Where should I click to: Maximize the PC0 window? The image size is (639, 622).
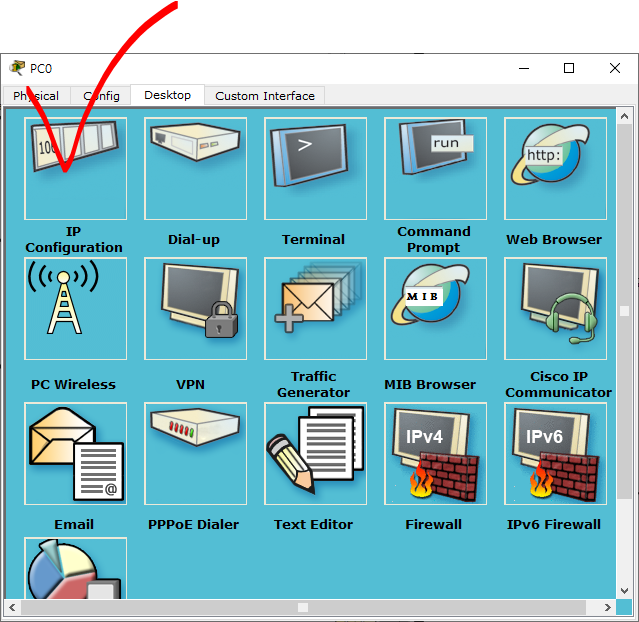(569, 68)
